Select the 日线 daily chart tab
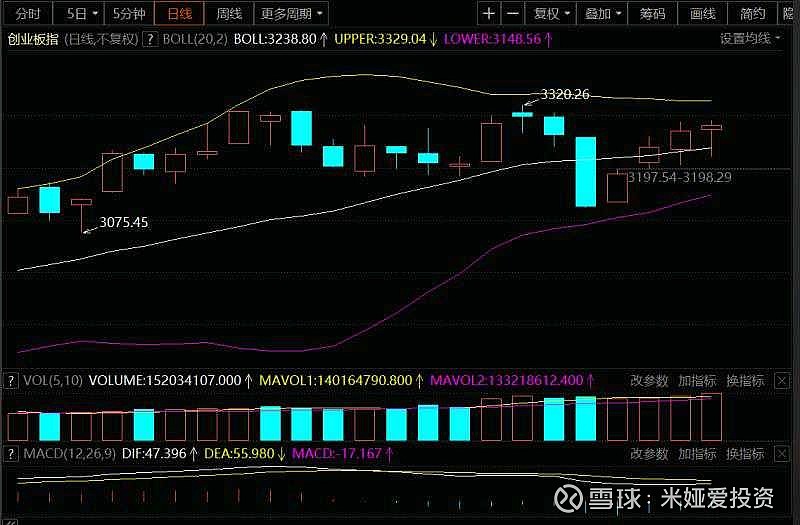 click(x=179, y=13)
